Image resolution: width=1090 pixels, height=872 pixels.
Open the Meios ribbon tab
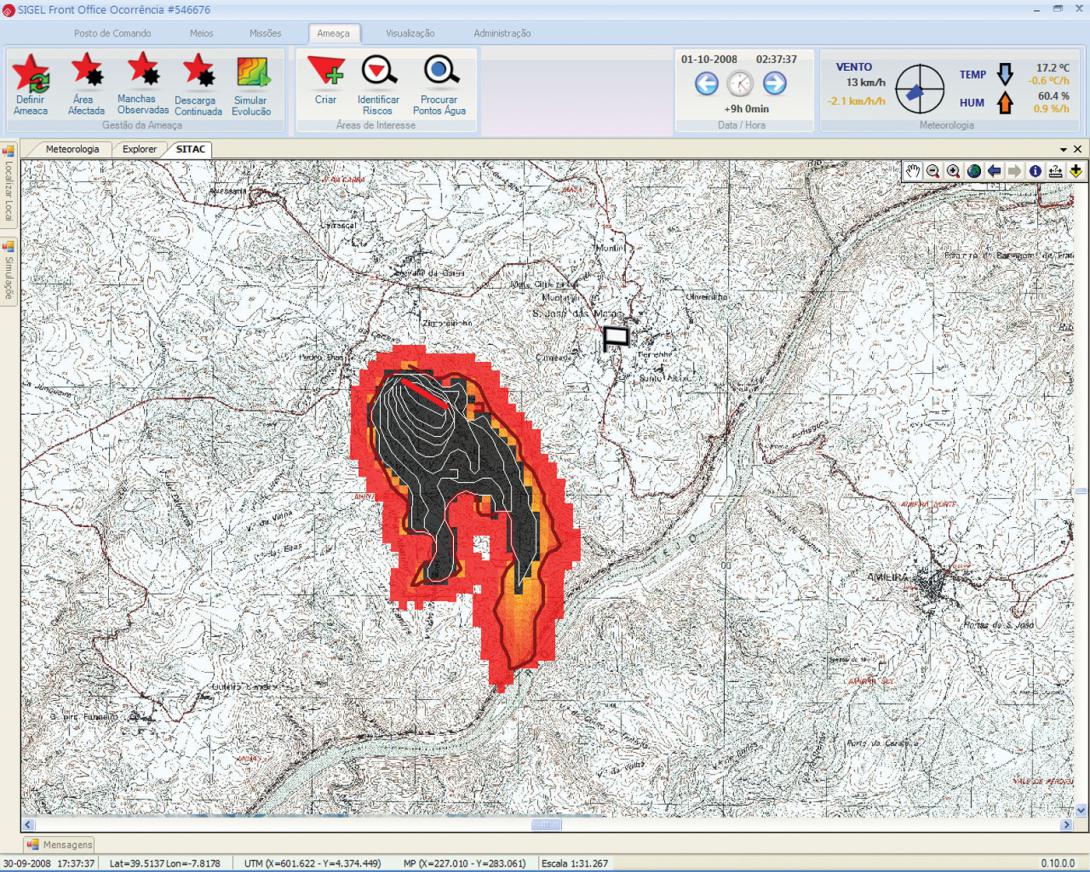click(202, 33)
